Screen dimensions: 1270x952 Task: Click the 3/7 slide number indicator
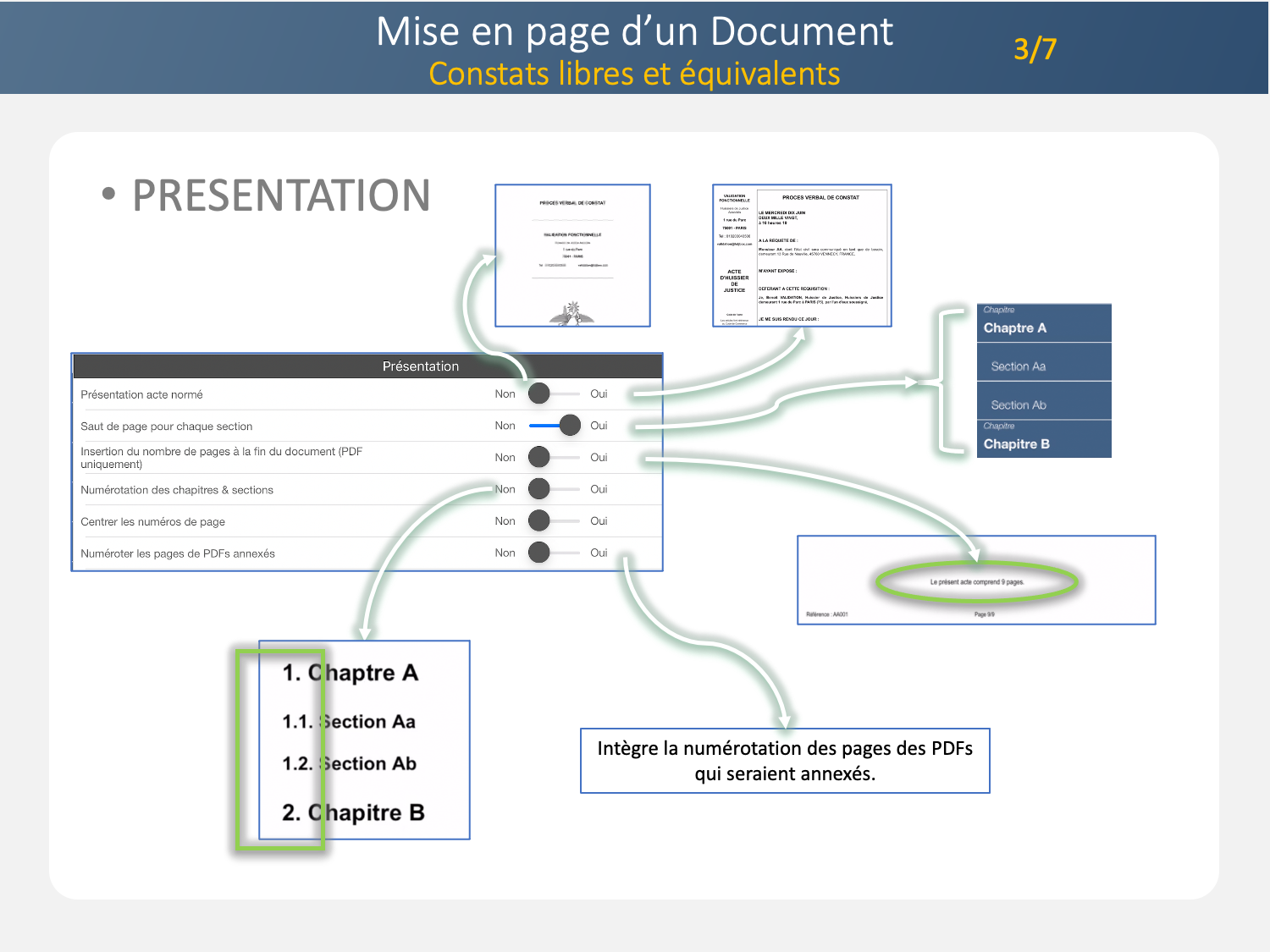click(x=1035, y=49)
